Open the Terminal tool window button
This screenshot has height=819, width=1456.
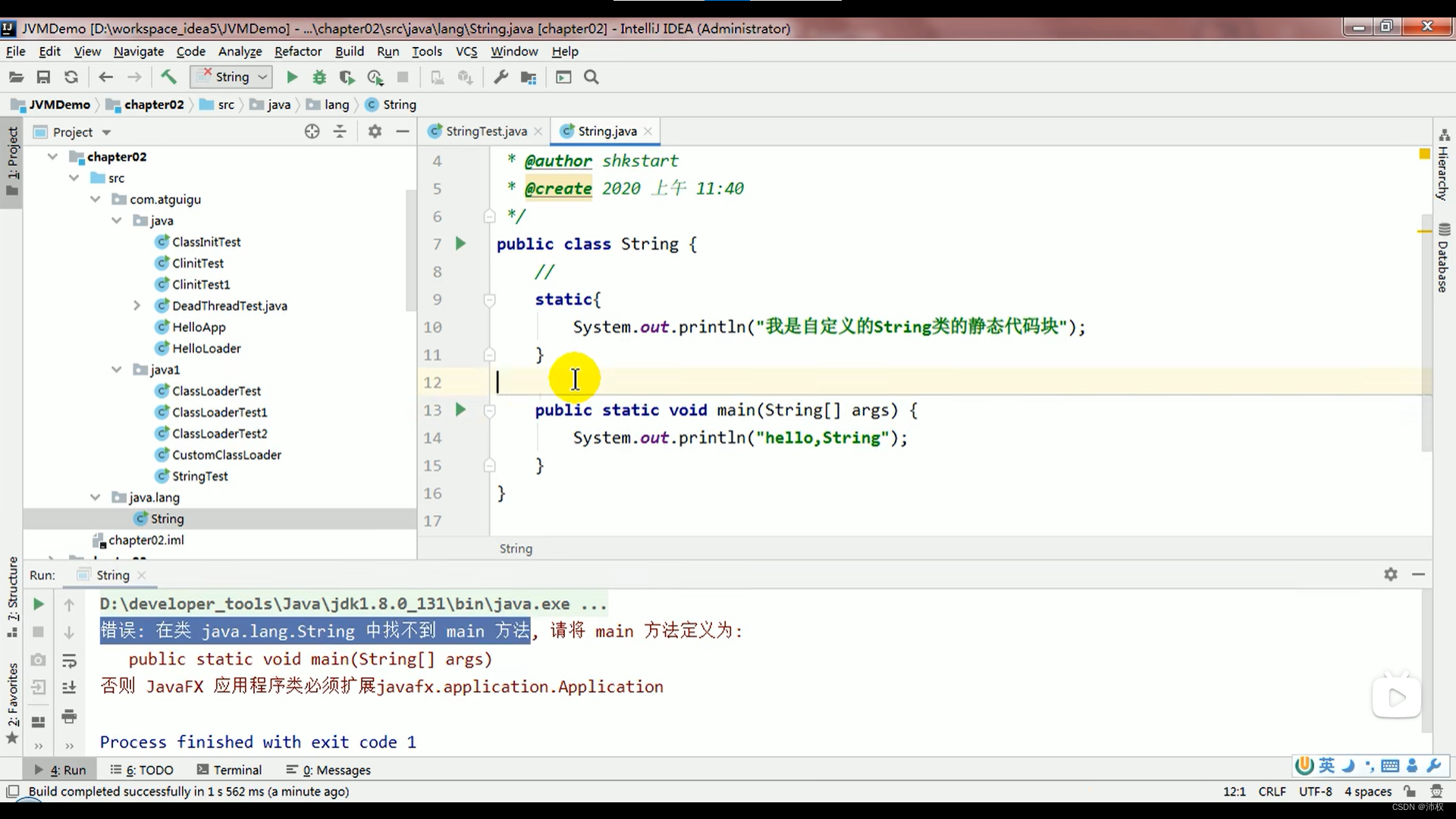tap(229, 770)
